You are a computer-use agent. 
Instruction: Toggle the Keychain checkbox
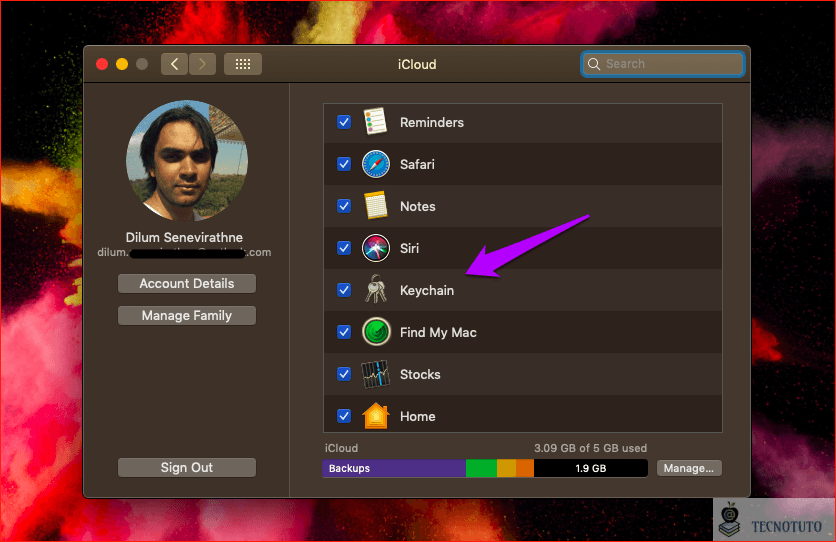coord(344,290)
